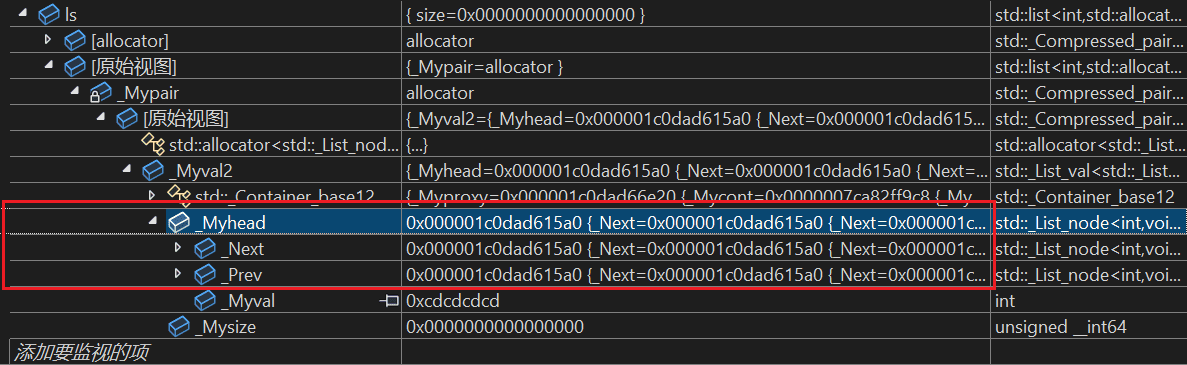Screen dimensions: 1187x365
Task: Collapse the _Myhead node
Action: (x=152, y=222)
